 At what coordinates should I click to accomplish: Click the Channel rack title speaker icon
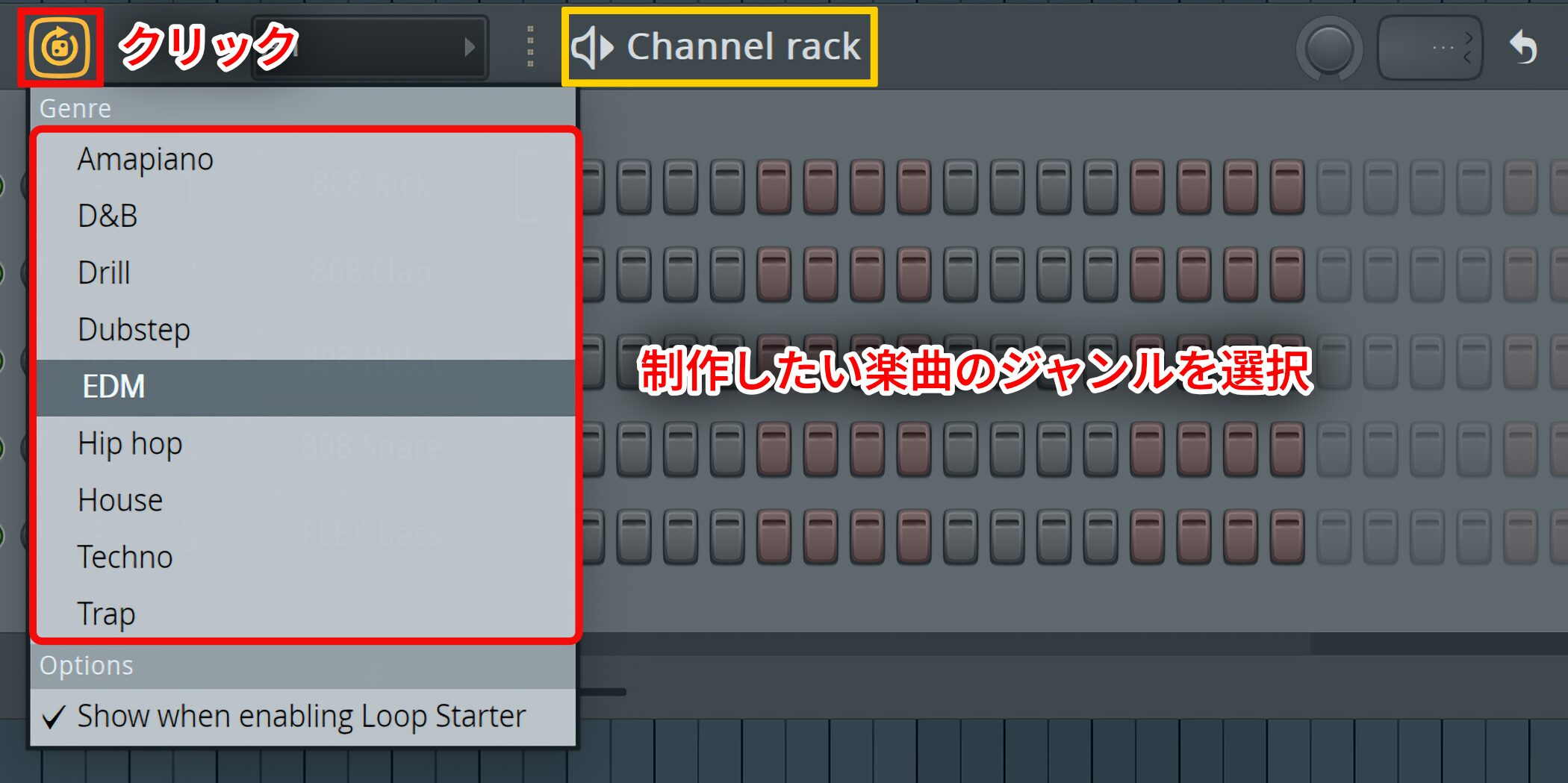click(x=591, y=48)
